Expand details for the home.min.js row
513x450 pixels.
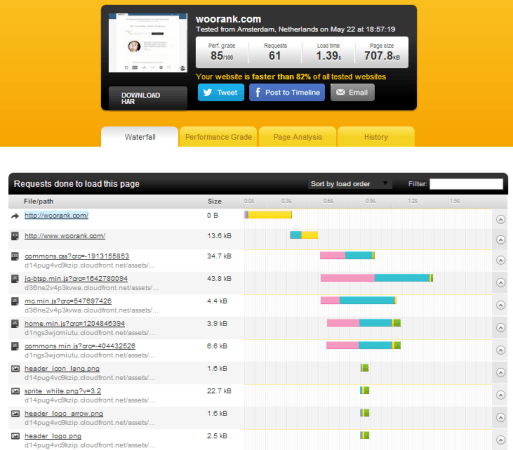point(500,327)
